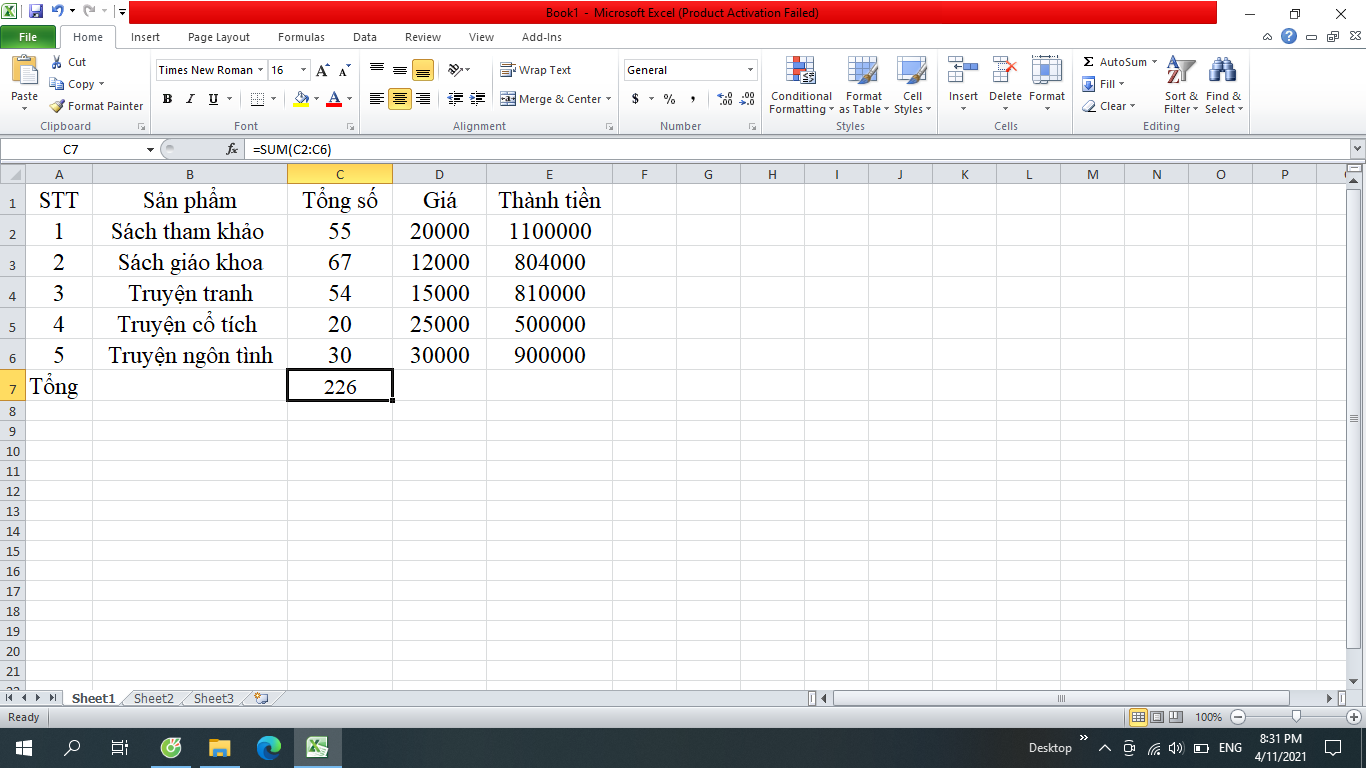
Task: Toggle Underline formatting
Action: point(213,99)
